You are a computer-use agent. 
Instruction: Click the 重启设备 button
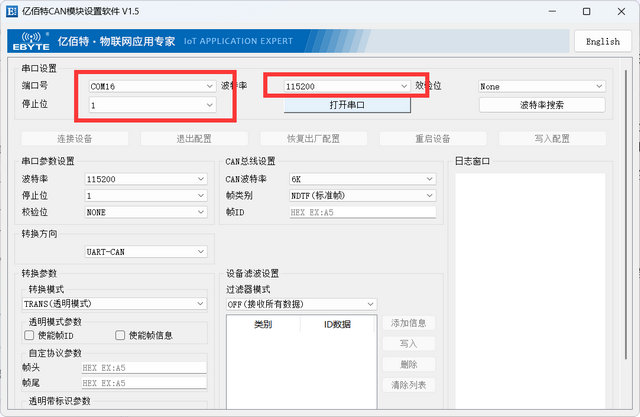coord(433,139)
